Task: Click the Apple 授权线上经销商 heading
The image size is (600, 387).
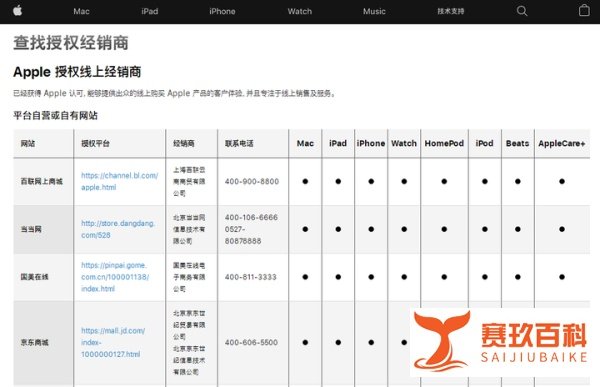Action: 77,72
